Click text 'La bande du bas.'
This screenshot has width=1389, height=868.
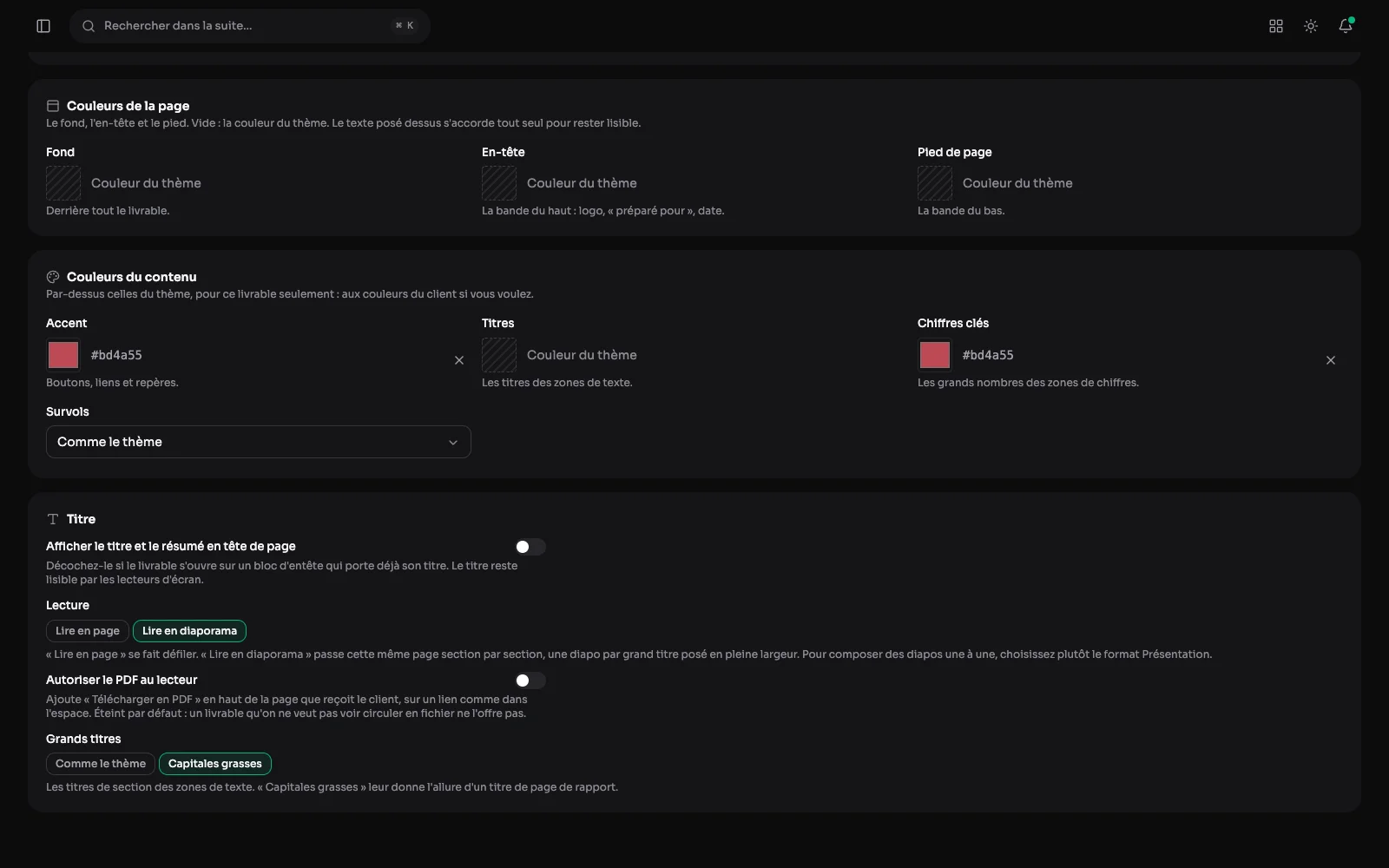(961, 211)
